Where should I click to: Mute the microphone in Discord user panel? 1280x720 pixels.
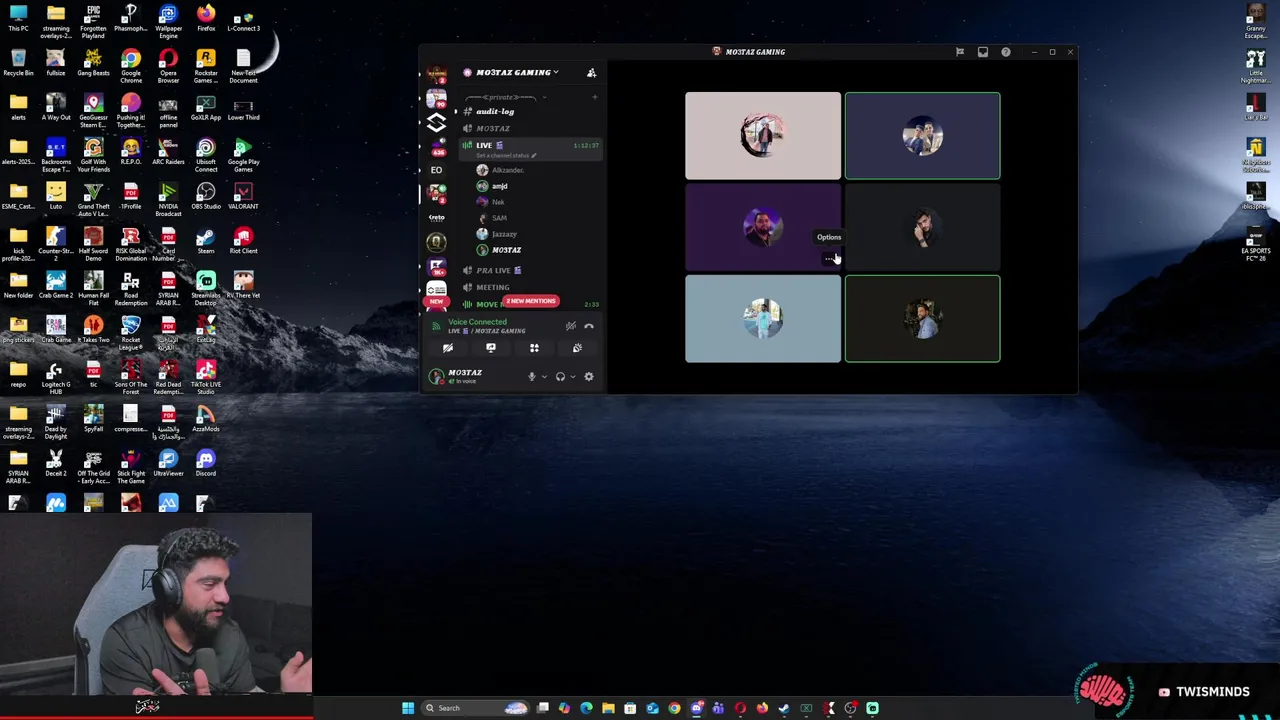[531, 377]
